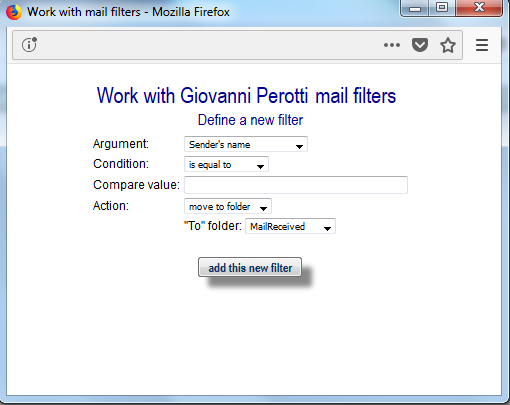This screenshot has width=510, height=405.
Task: Focus the Compare value text field
Action: coord(296,185)
